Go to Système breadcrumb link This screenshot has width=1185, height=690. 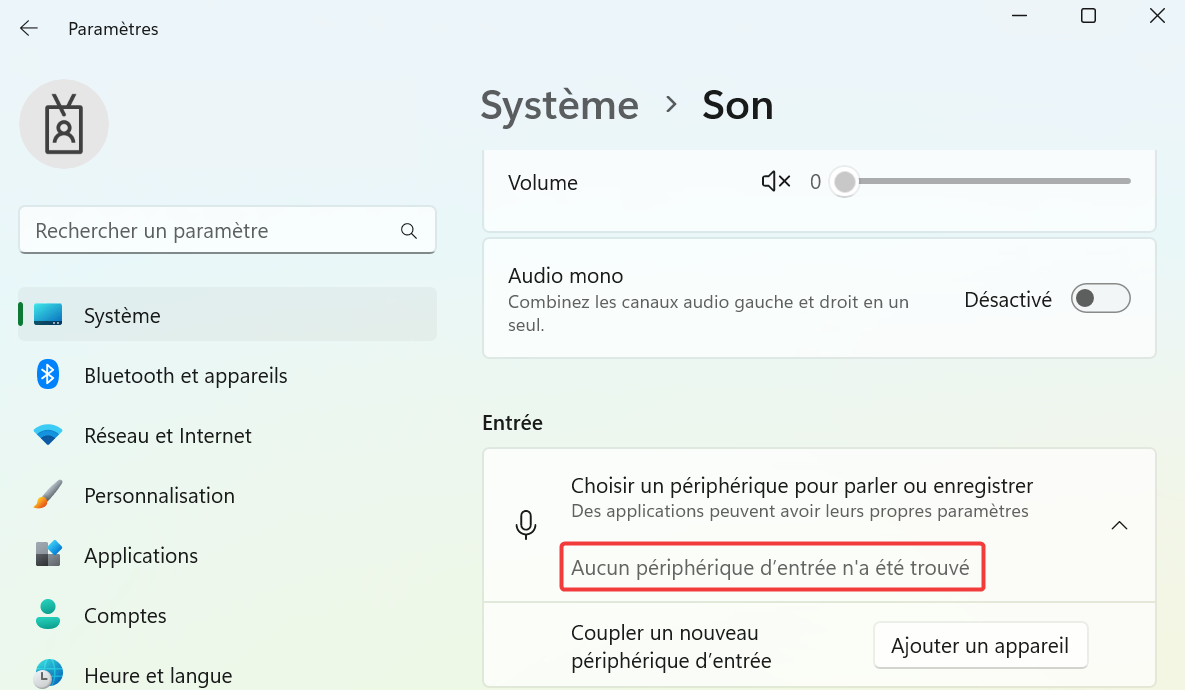pos(560,105)
